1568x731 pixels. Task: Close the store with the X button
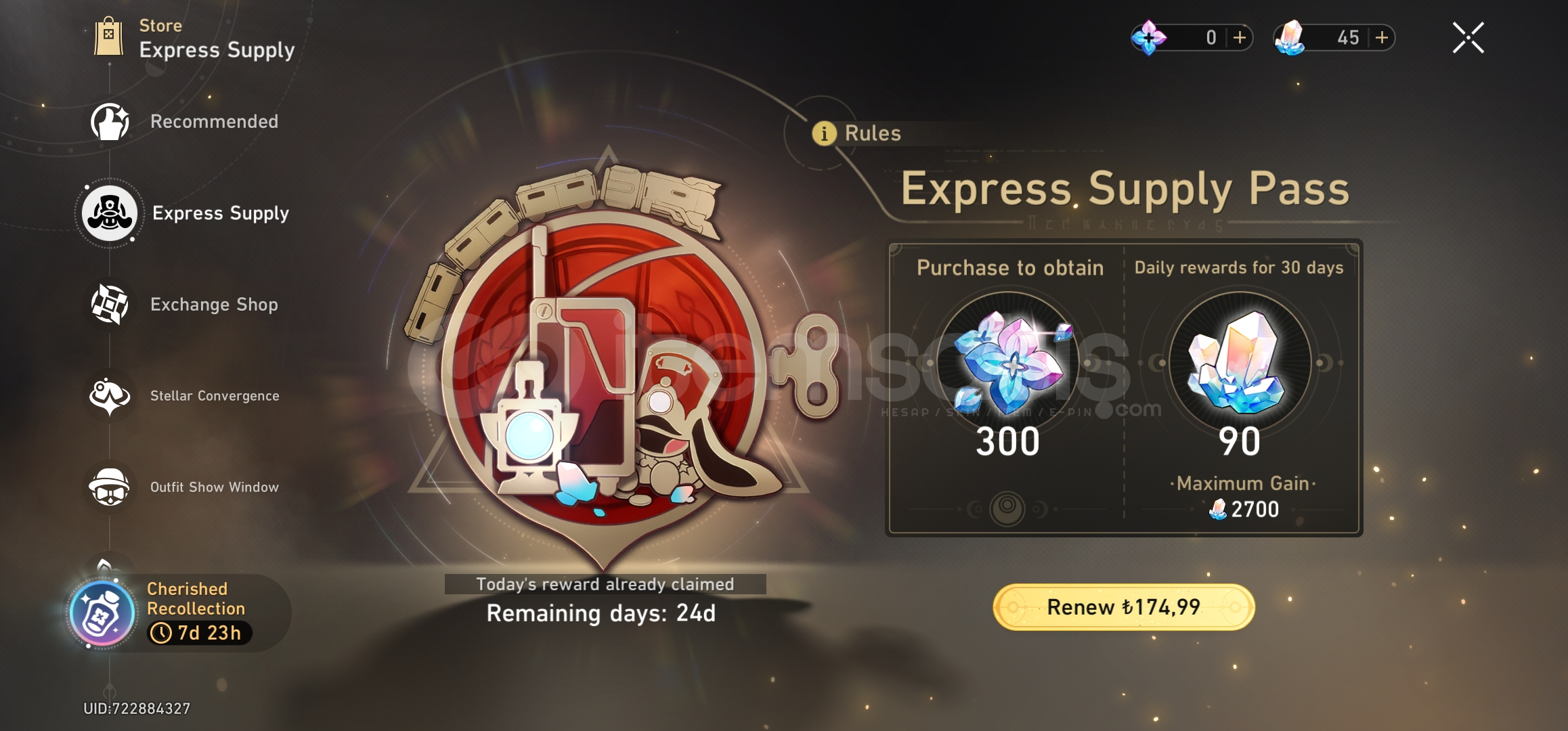click(1468, 37)
